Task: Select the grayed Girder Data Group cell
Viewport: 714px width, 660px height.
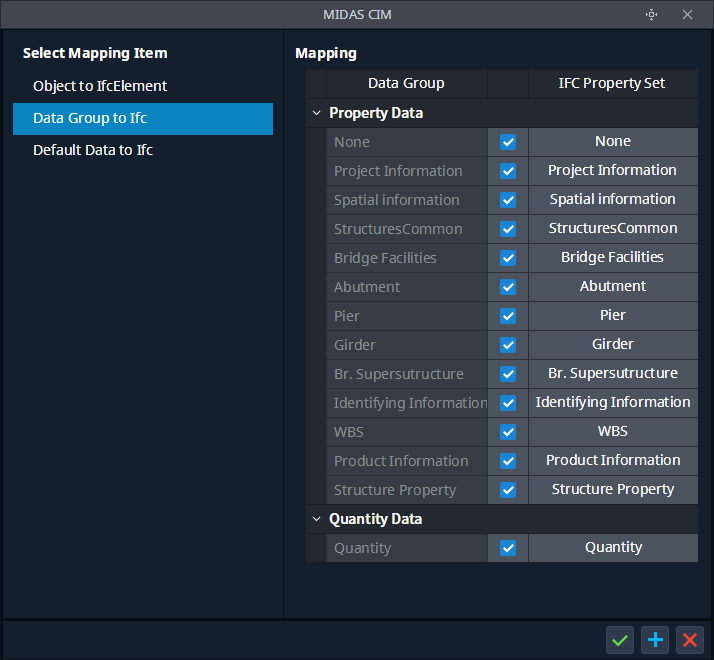Action: (407, 345)
